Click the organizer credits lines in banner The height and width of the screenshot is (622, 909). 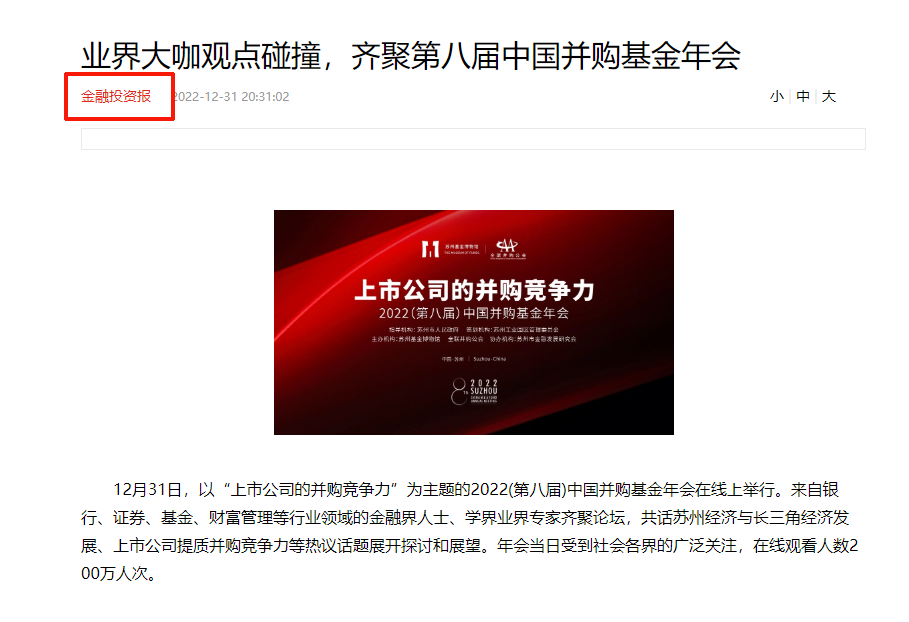(x=474, y=334)
